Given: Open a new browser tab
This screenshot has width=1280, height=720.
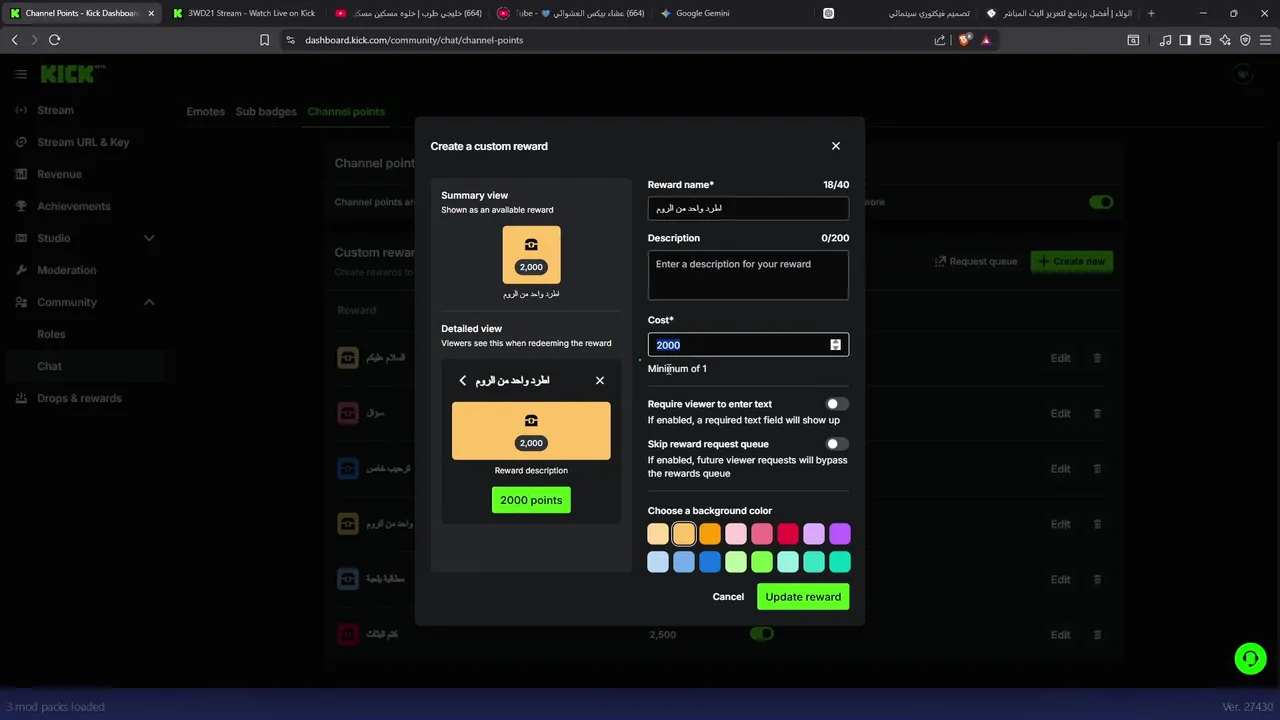Looking at the screenshot, I should (x=1151, y=13).
